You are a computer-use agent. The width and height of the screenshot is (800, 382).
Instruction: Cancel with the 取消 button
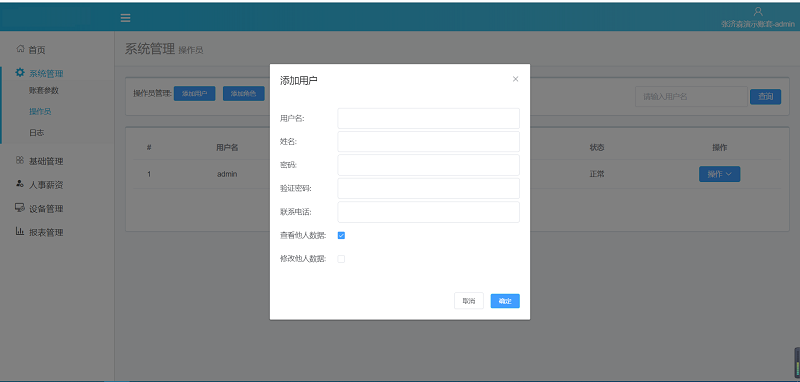[x=469, y=301]
